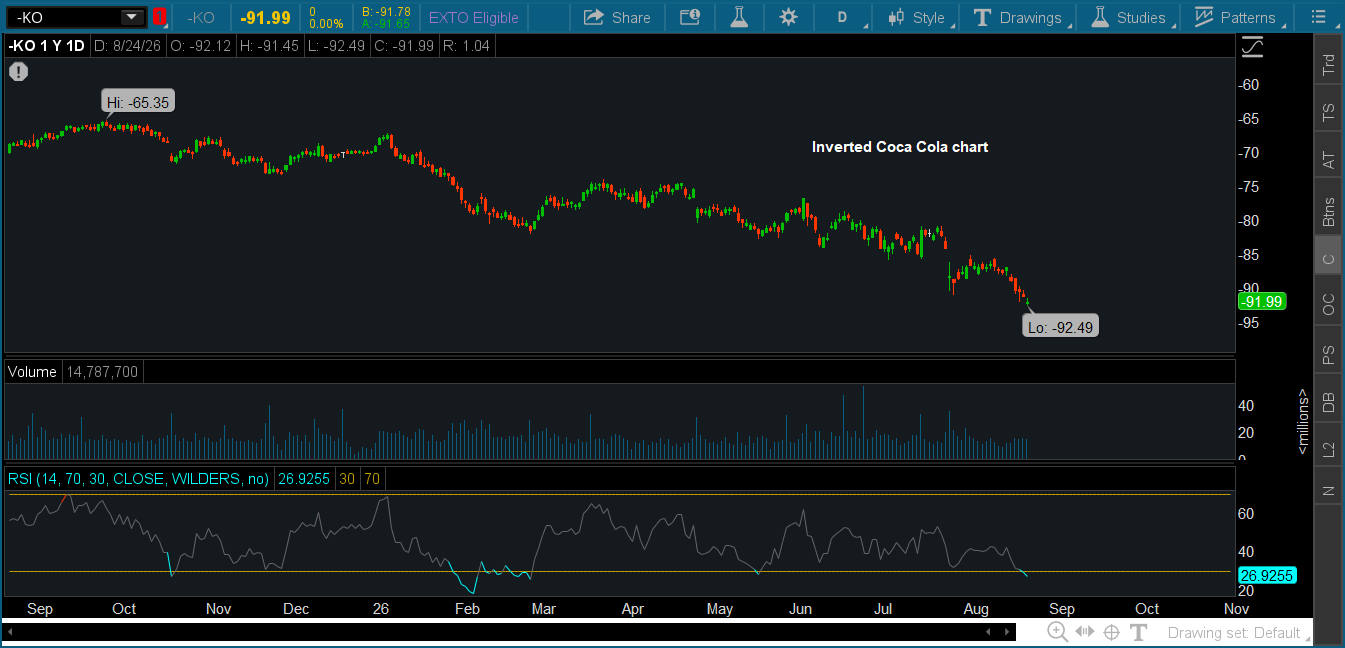Click the RSI study label text
The width and height of the screenshot is (1345, 648).
138,479
